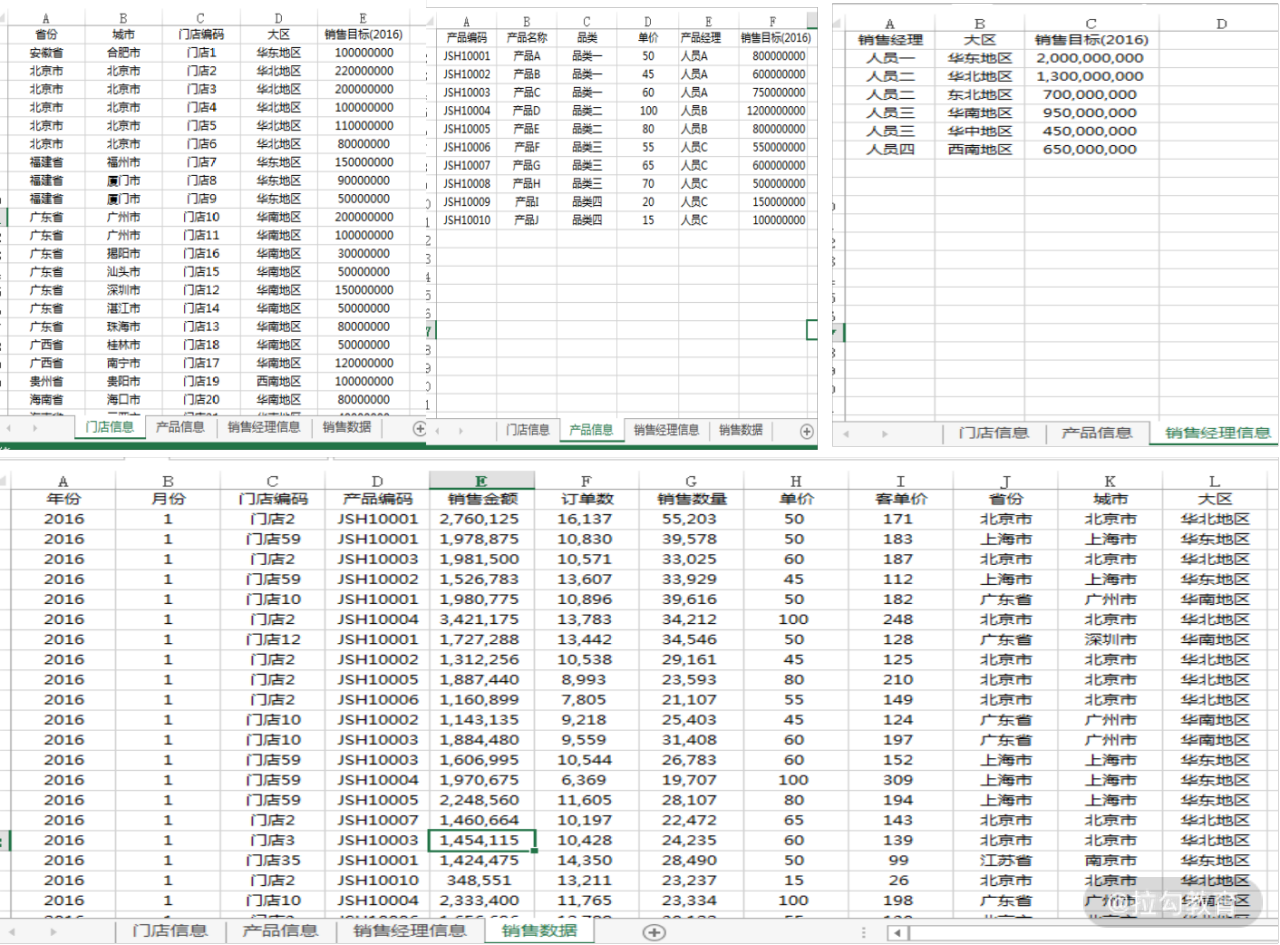Viewport: 1280px width, 945px height.
Task: Switch to 产品信息 tab in the manager window
Action: 1097,433
